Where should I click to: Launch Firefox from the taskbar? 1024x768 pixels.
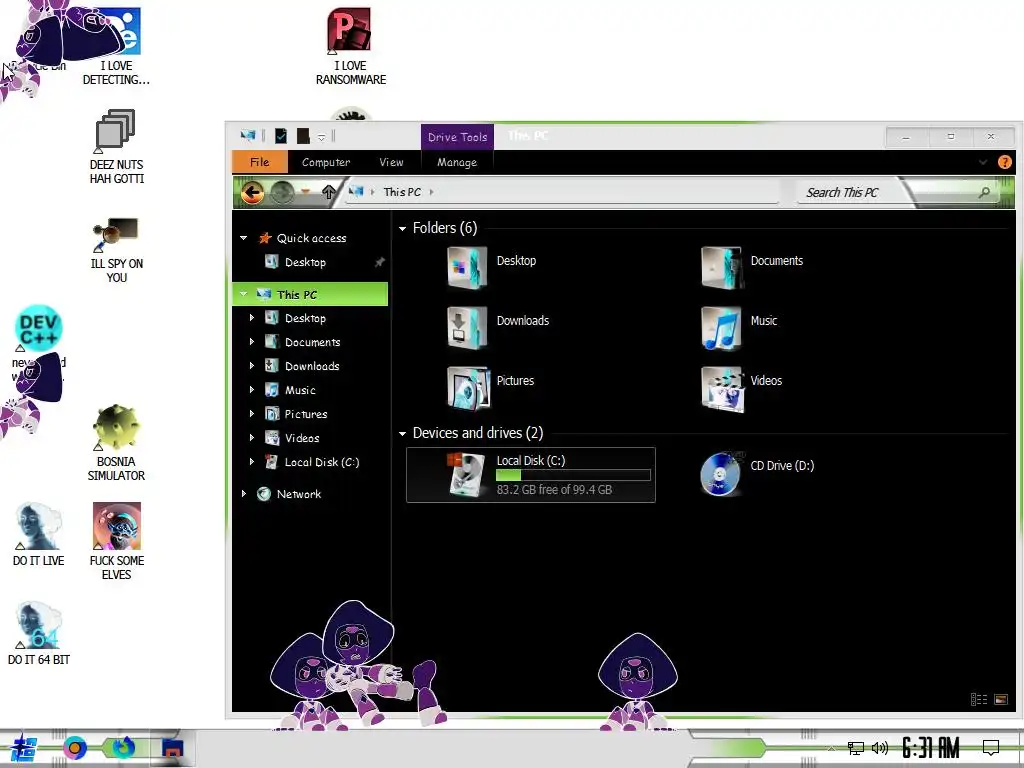pos(124,748)
